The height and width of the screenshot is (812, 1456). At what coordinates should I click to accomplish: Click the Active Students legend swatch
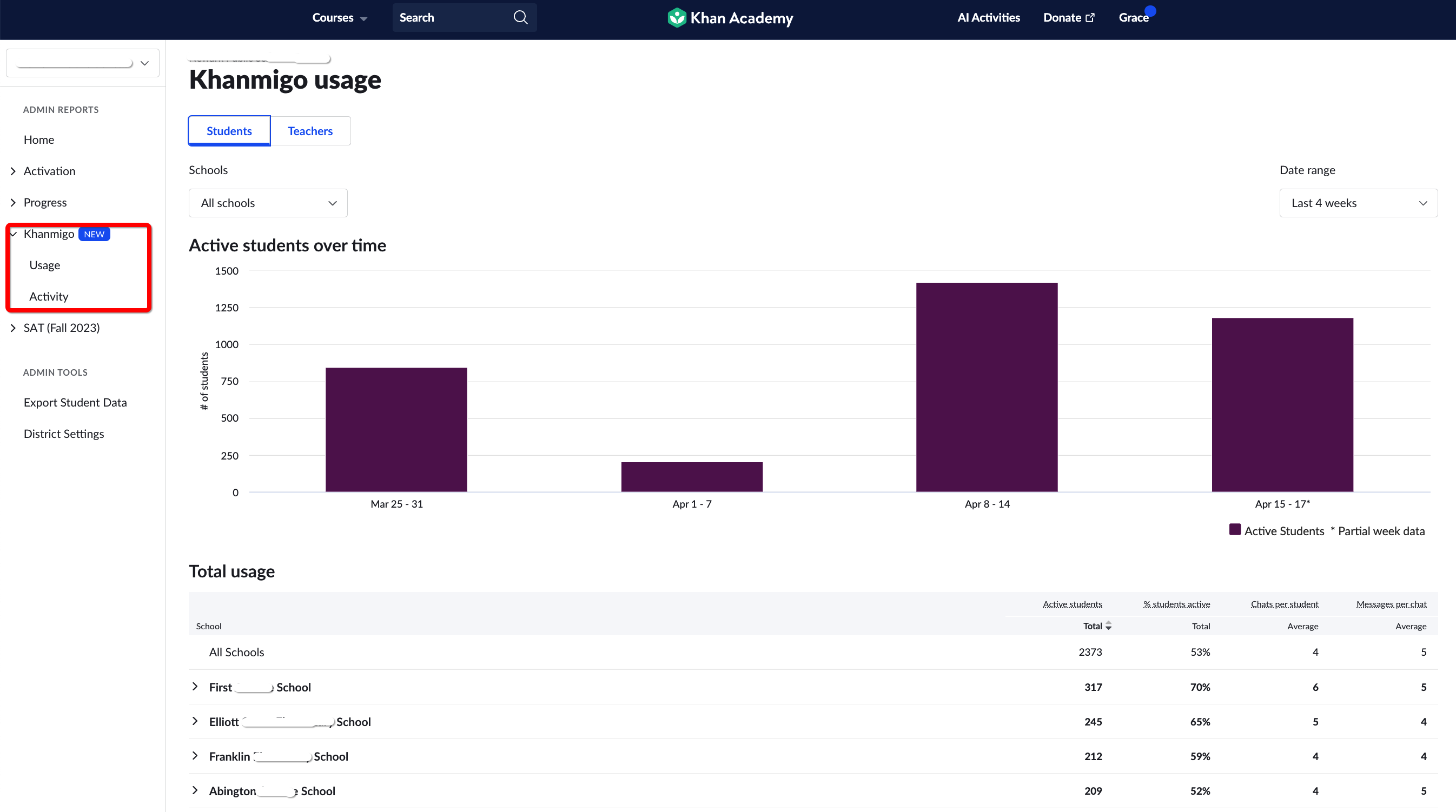coord(1235,529)
